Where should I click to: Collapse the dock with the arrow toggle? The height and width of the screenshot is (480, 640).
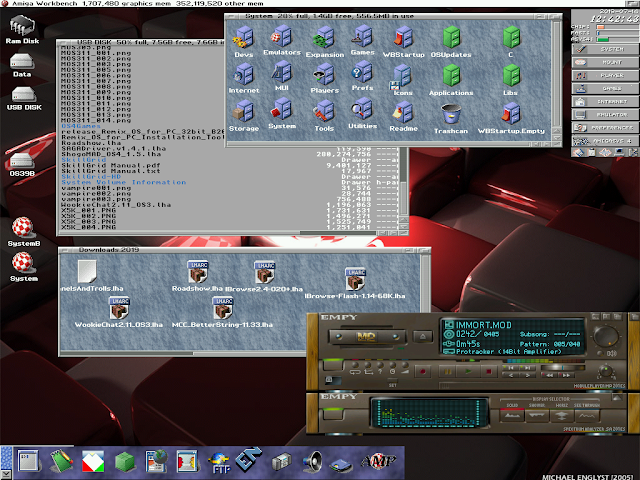click(6, 474)
